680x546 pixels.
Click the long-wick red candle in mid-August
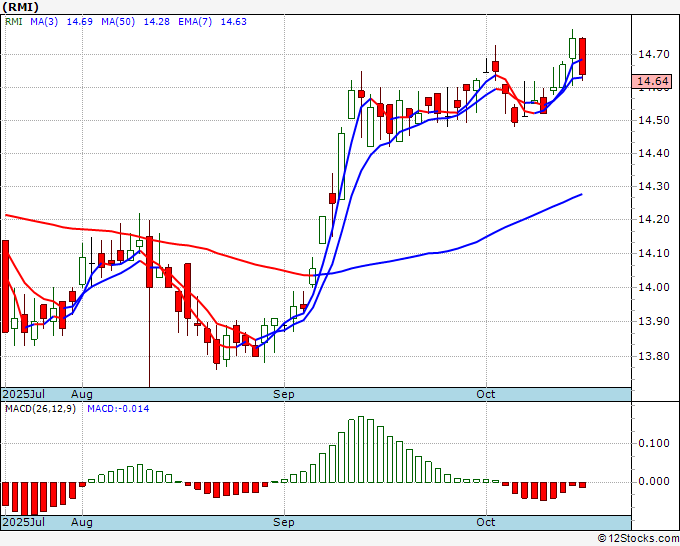[149, 262]
